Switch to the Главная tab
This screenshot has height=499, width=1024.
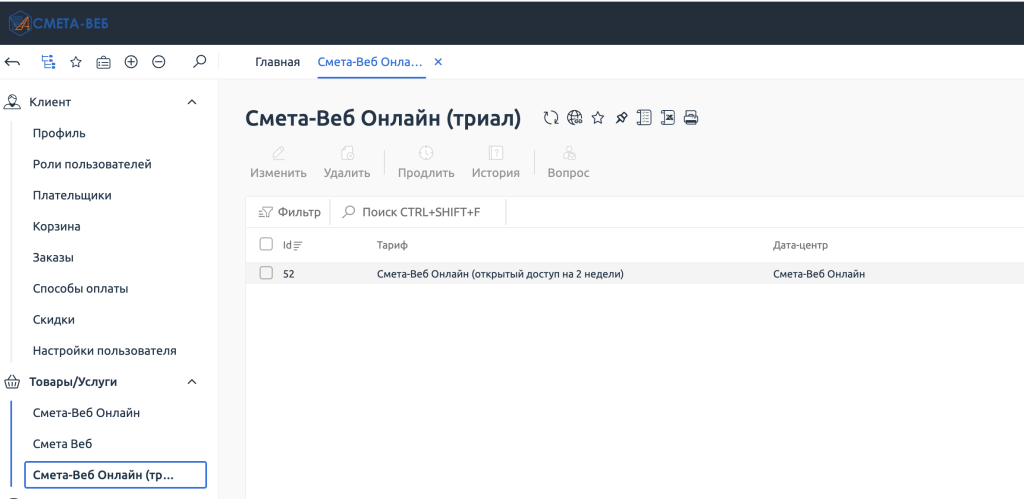pos(278,62)
